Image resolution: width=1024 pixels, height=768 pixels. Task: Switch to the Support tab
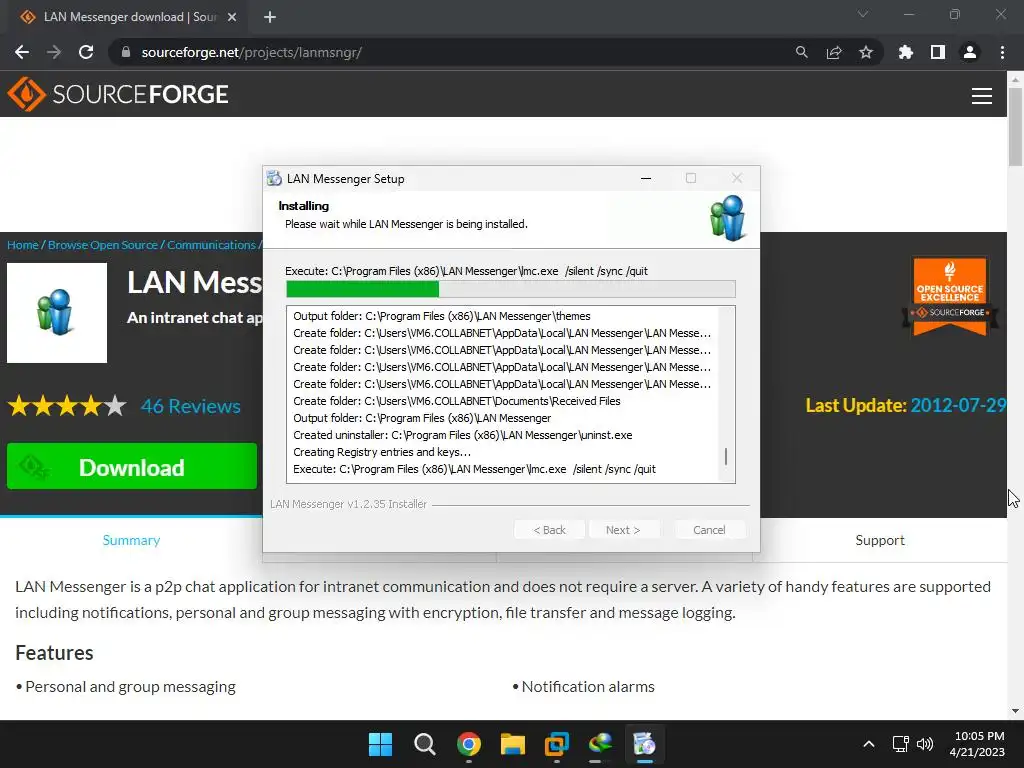(880, 540)
